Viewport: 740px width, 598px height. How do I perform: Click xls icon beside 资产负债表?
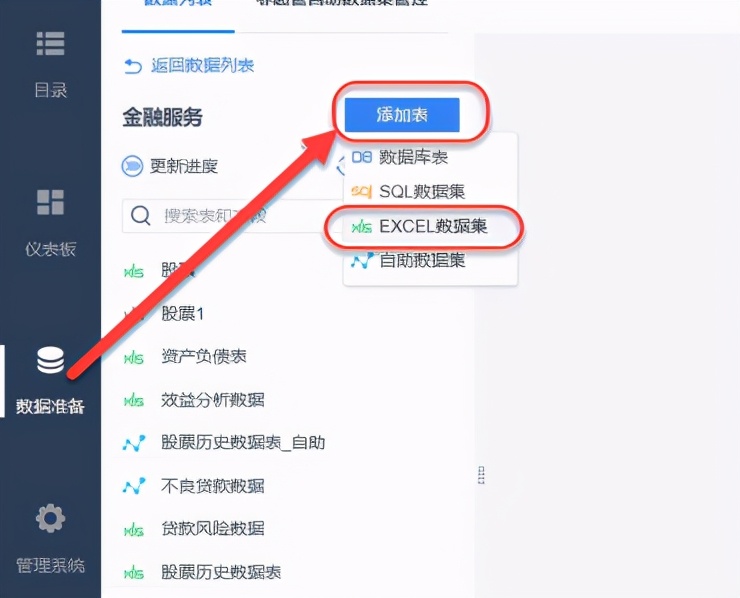tap(134, 357)
